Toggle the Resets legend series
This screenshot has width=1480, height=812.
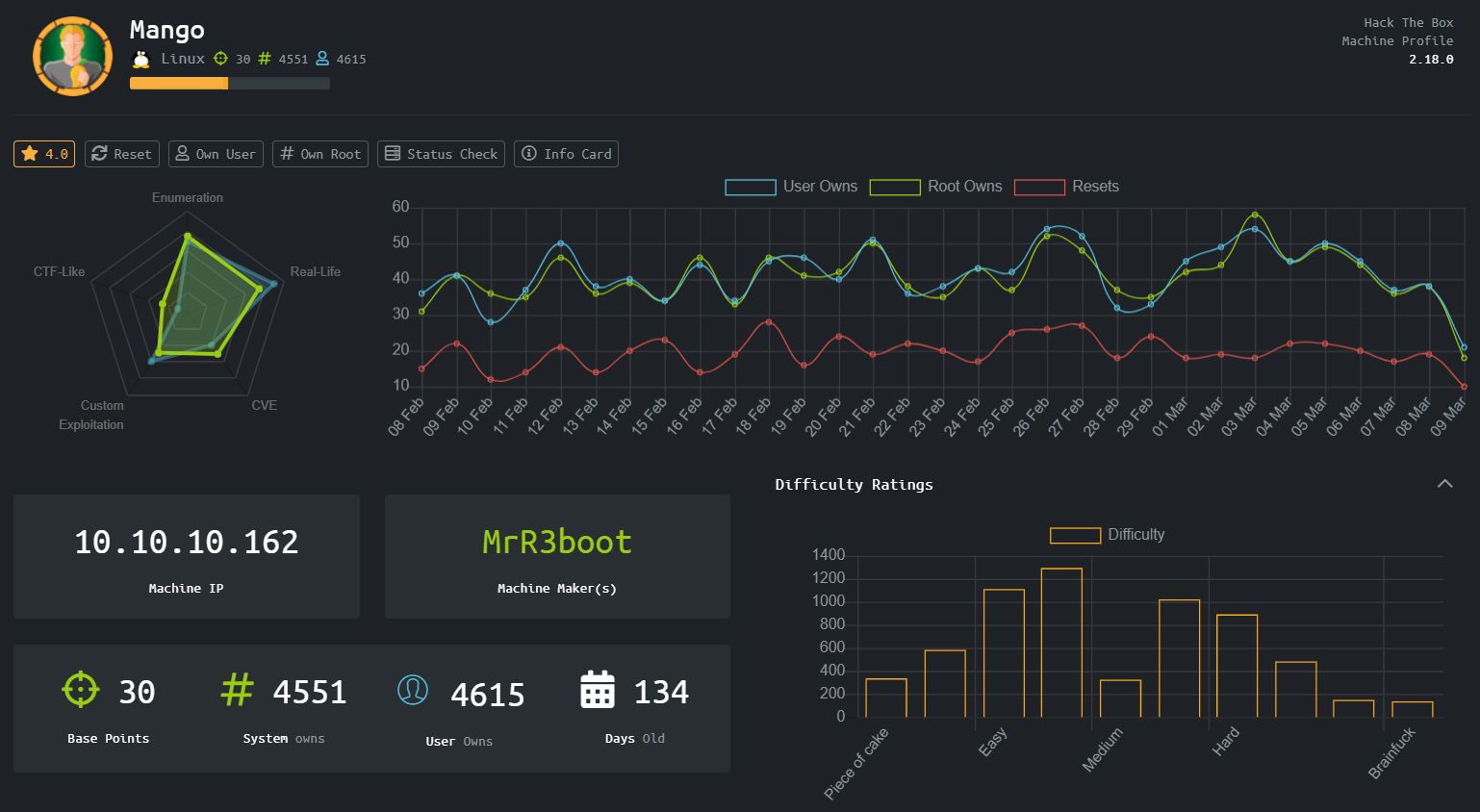coord(1066,187)
